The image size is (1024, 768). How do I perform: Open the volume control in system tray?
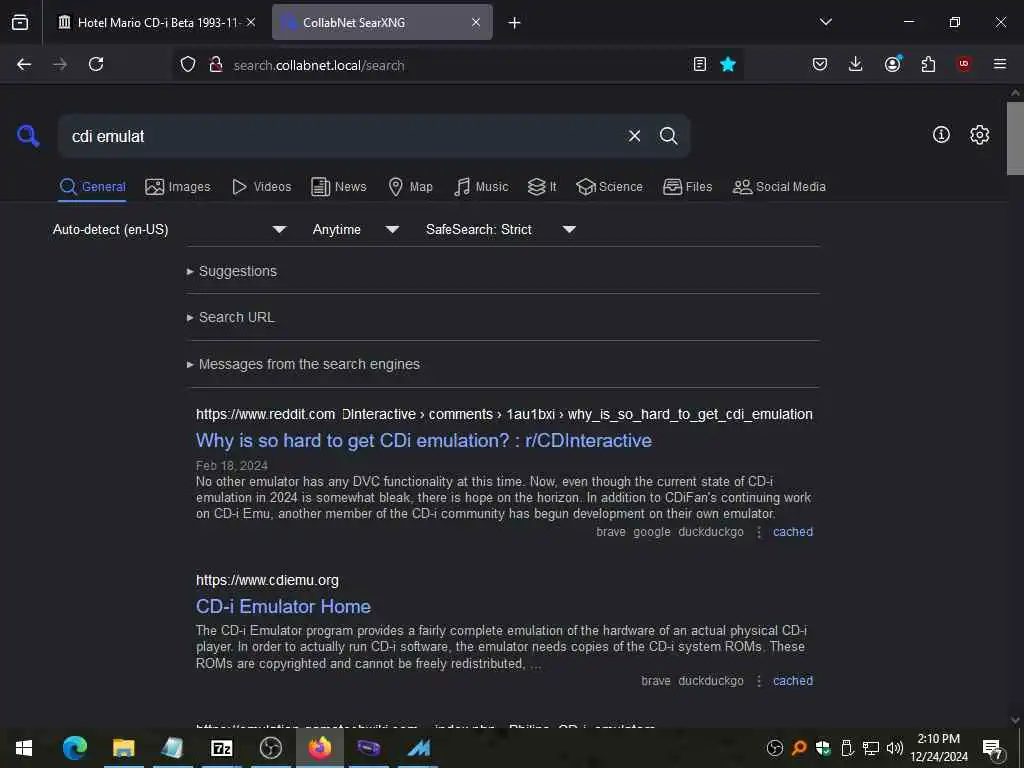pyautogui.click(x=894, y=748)
